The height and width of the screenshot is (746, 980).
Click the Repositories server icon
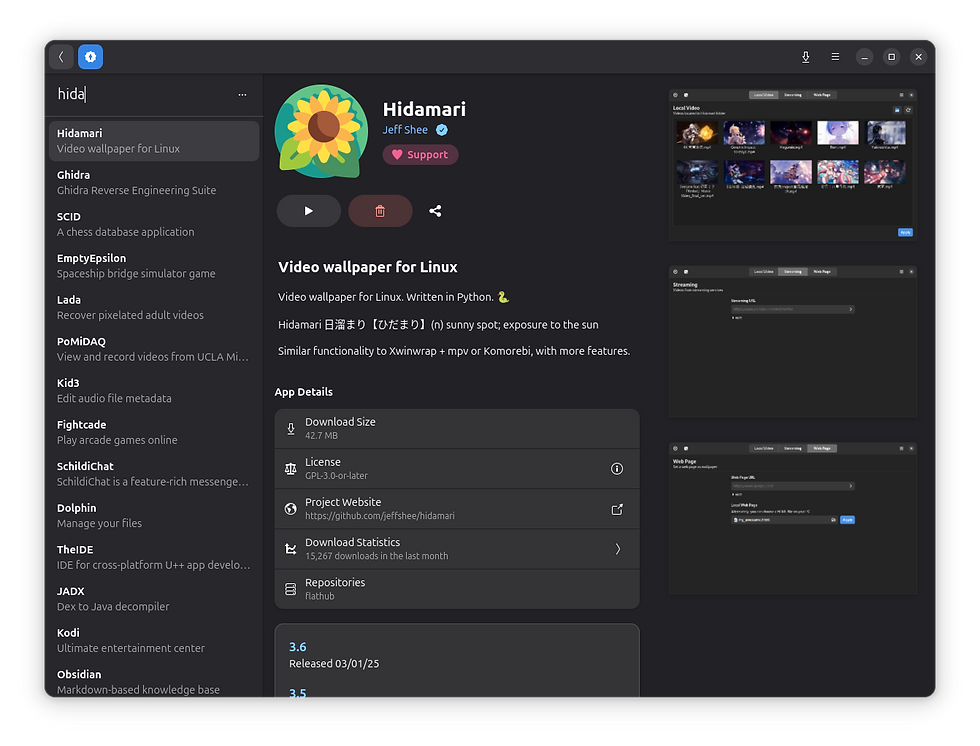pos(291,589)
